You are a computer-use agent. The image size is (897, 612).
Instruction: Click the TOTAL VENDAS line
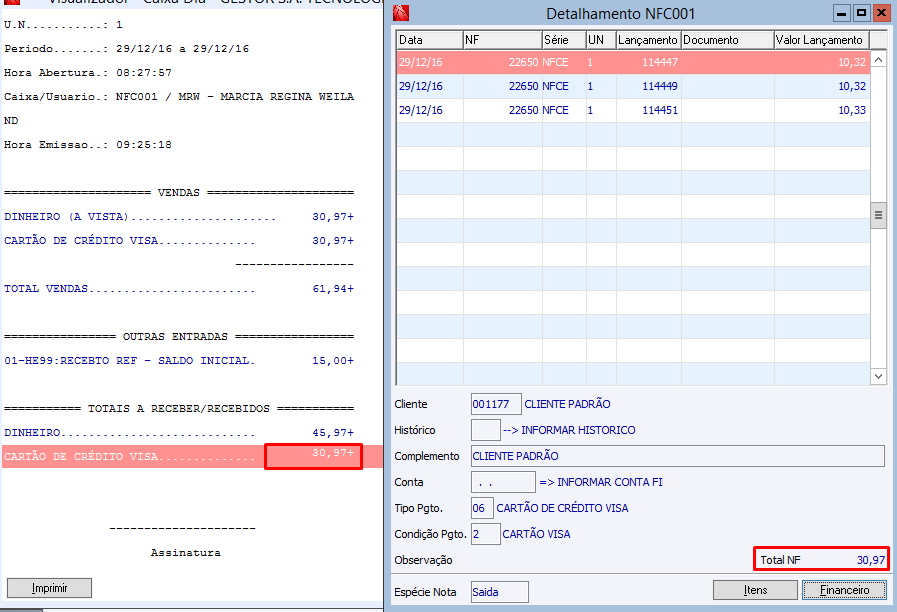point(178,289)
